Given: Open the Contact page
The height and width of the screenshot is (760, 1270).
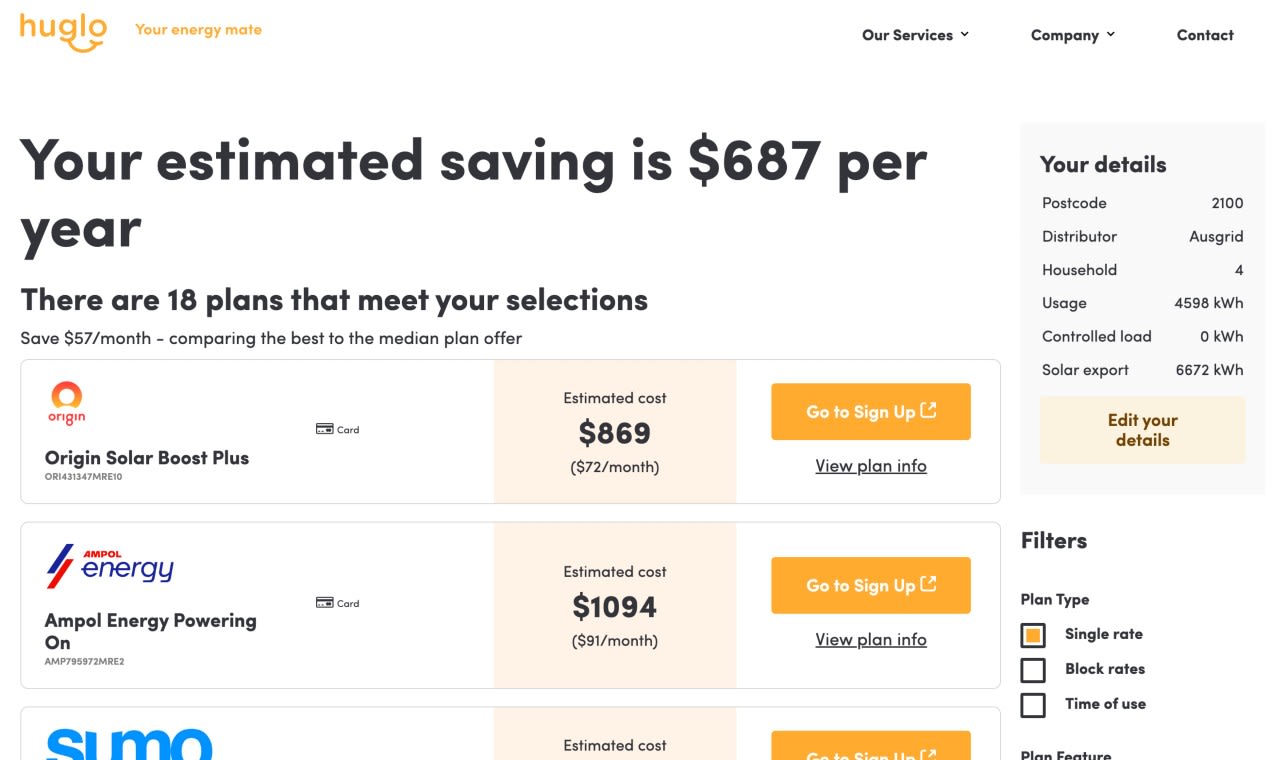Looking at the screenshot, I should 1205,35.
